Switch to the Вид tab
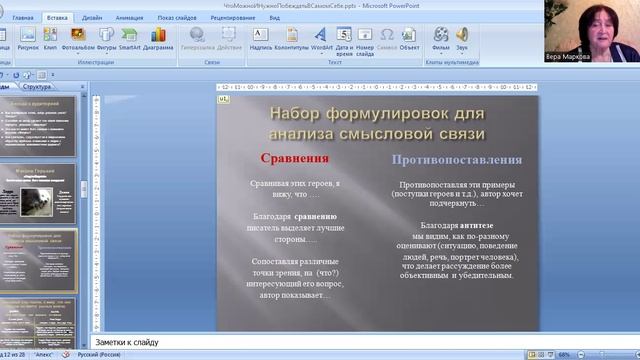 (275, 18)
